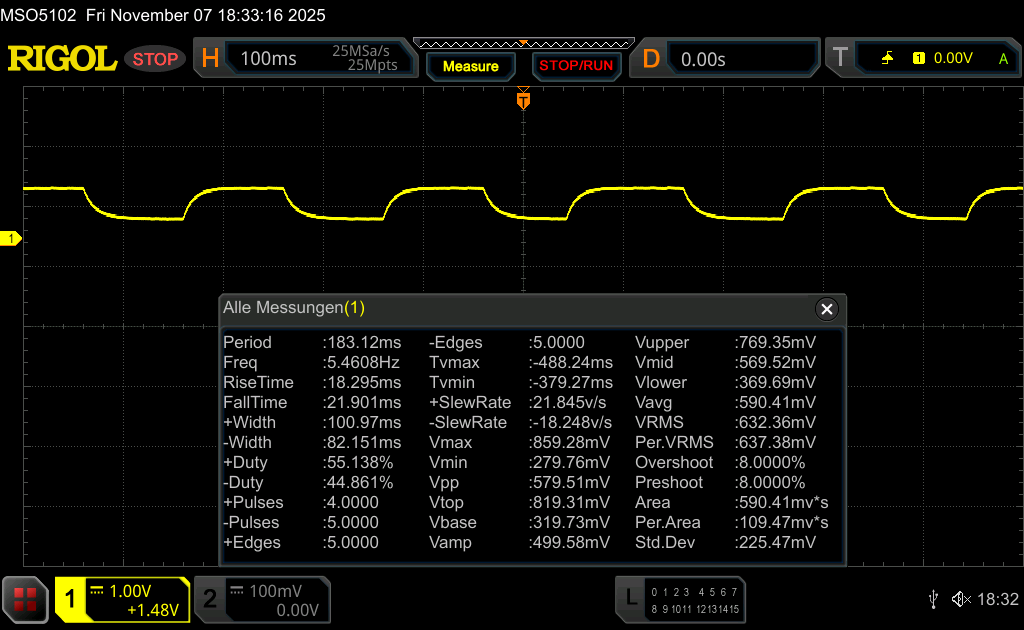The height and width of the screenshot is (630, 1024).
Task: Open the trigger T icon
Action: pyautogui.click(x=840, y=59)
